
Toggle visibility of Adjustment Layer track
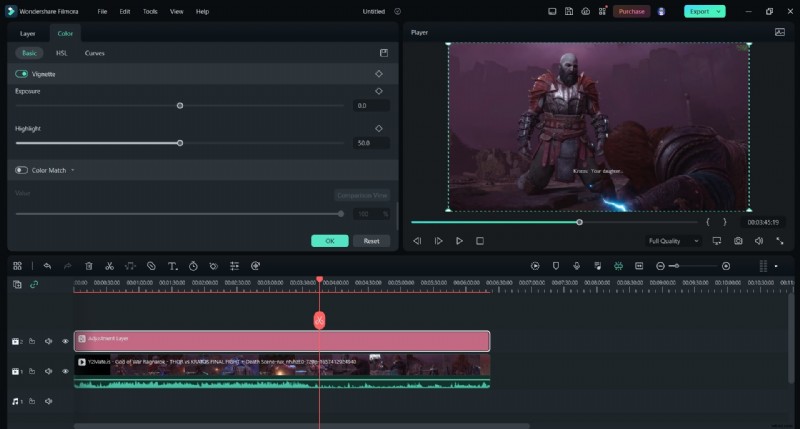[x=65, y=341]
